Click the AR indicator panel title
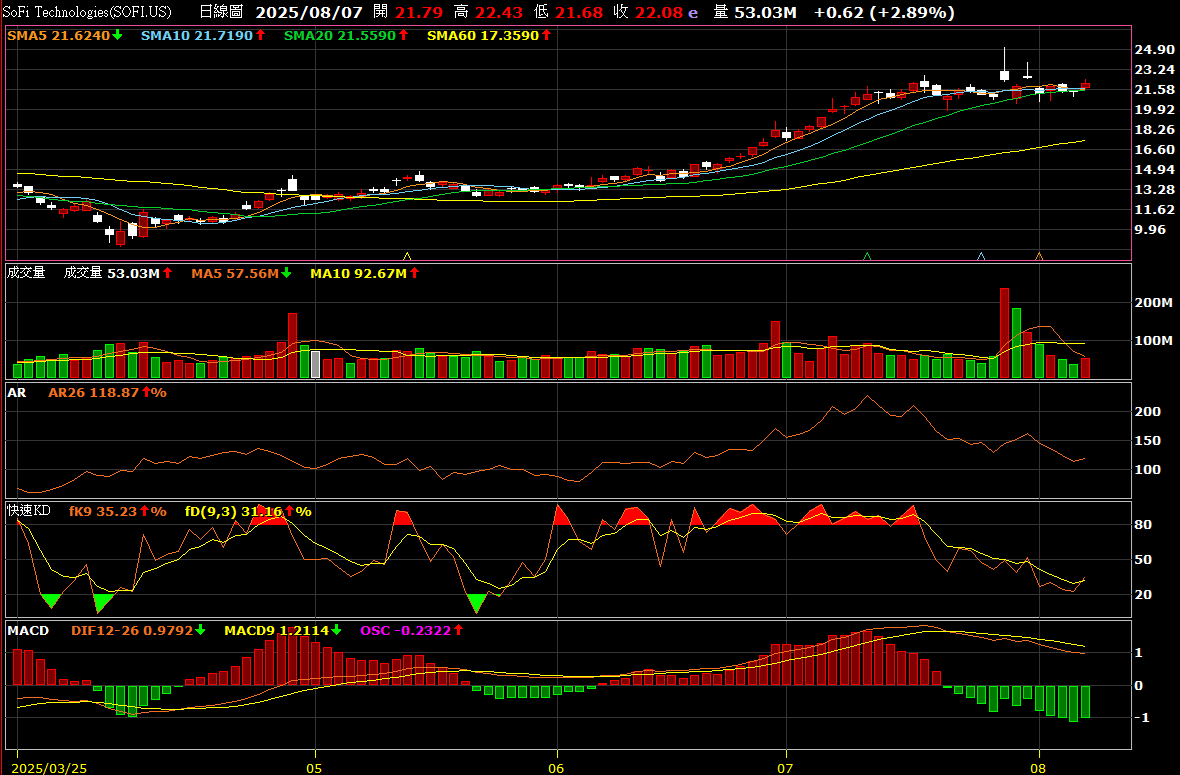This screenshot has width=1180, height=775. pos(17,393)
